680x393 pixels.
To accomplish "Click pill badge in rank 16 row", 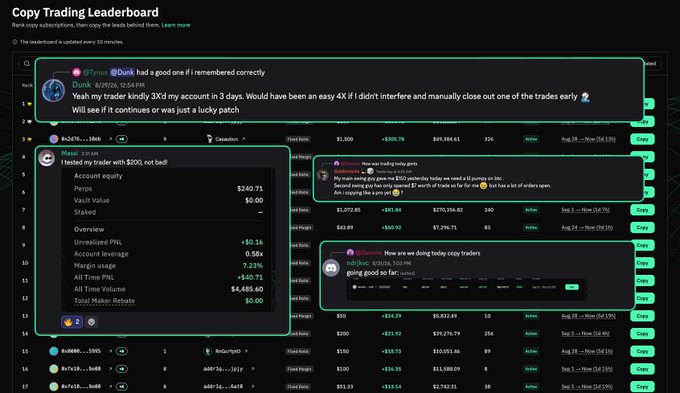I will [x=122, y=369].
